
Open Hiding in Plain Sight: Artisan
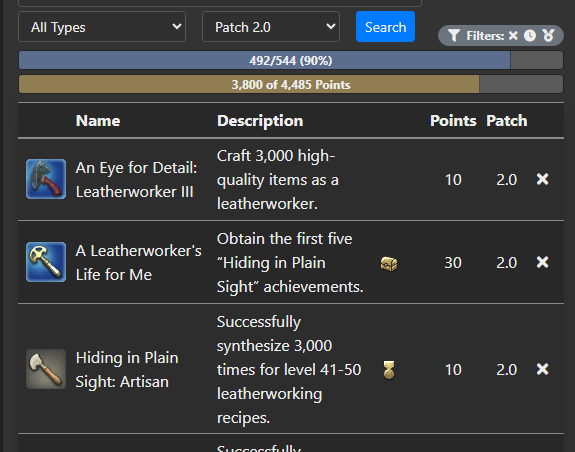127,370
